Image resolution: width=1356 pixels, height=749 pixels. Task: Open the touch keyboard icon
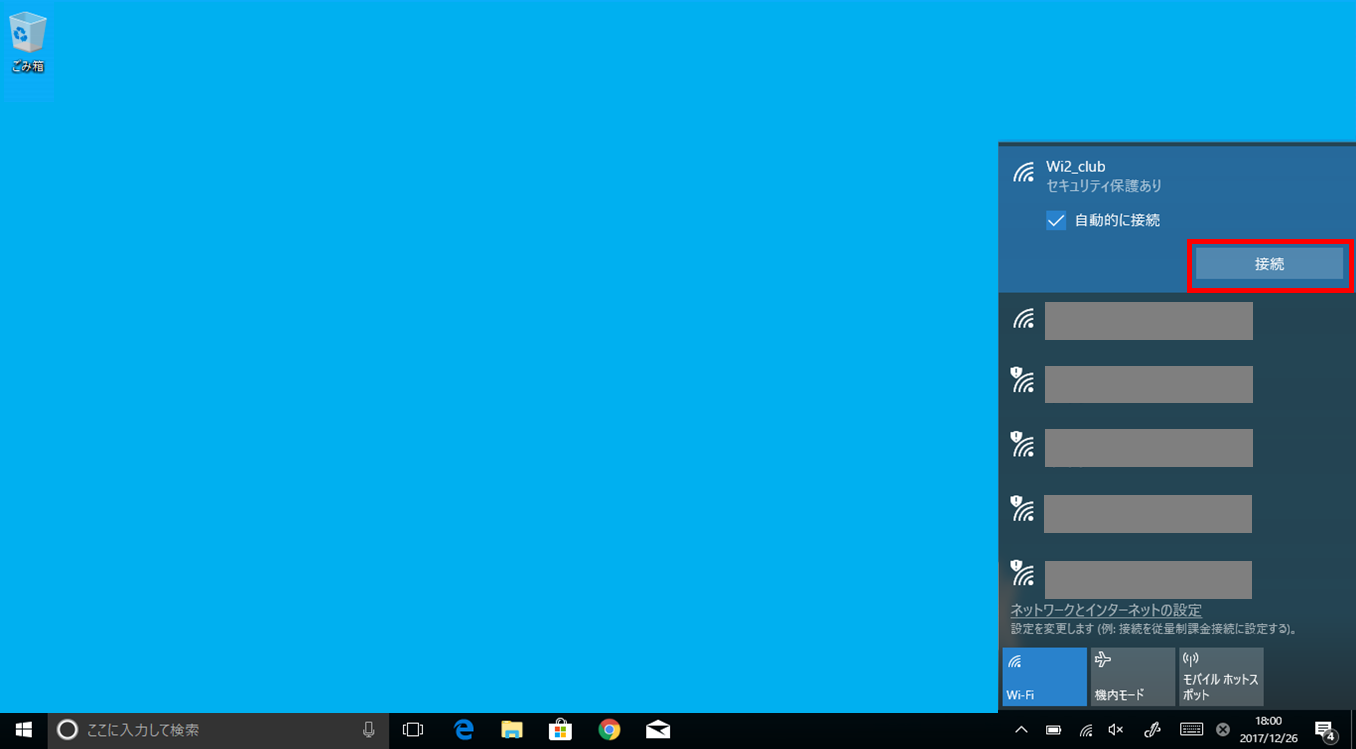point(1191,730)
